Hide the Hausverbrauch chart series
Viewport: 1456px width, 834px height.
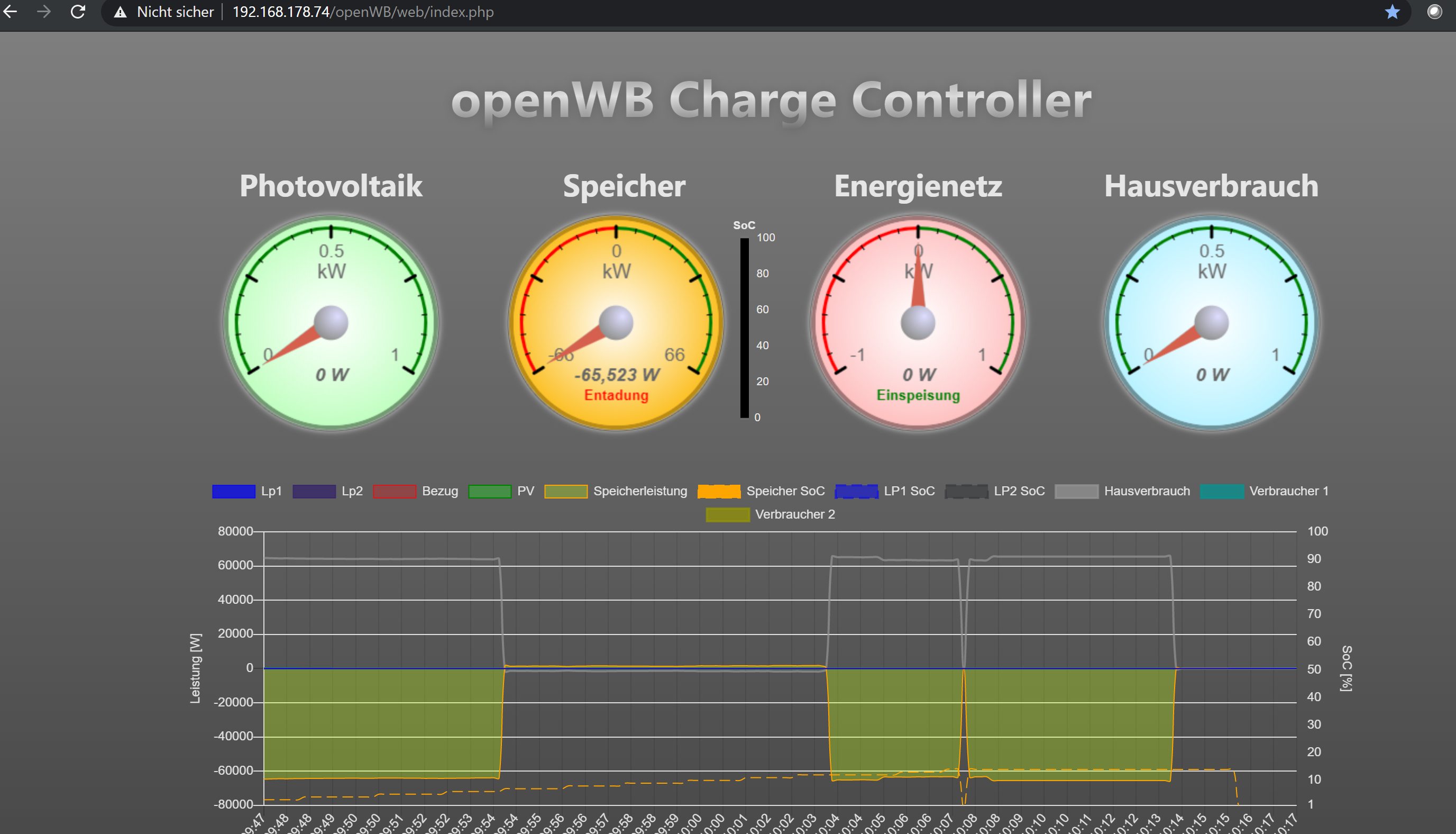(1076, 492)
